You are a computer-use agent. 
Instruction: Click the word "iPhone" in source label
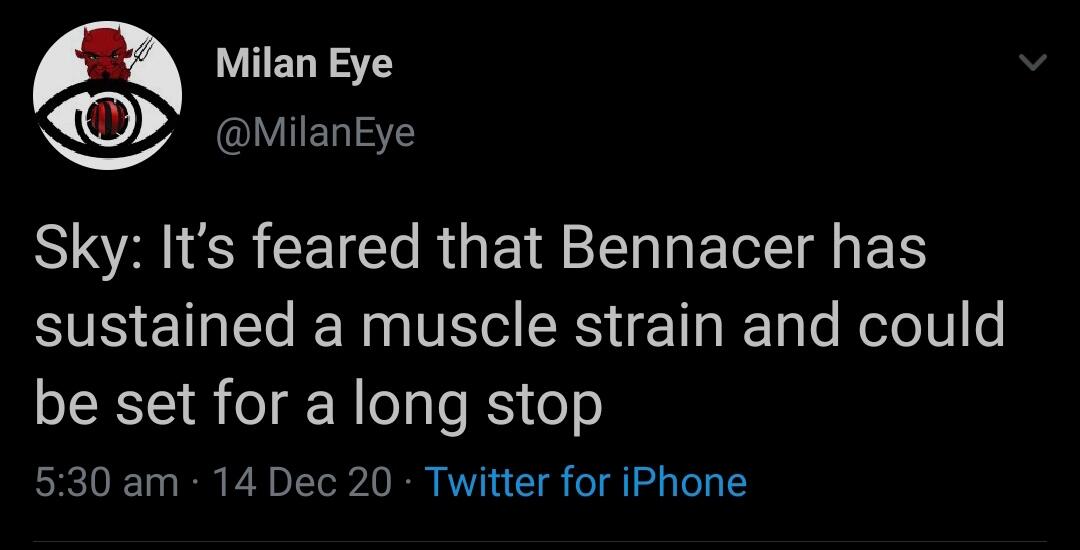click(x=682, y=482)
